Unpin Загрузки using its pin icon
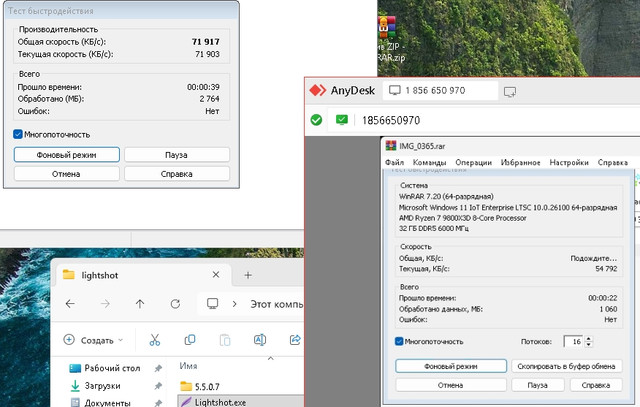 click(x=158, y=386)
